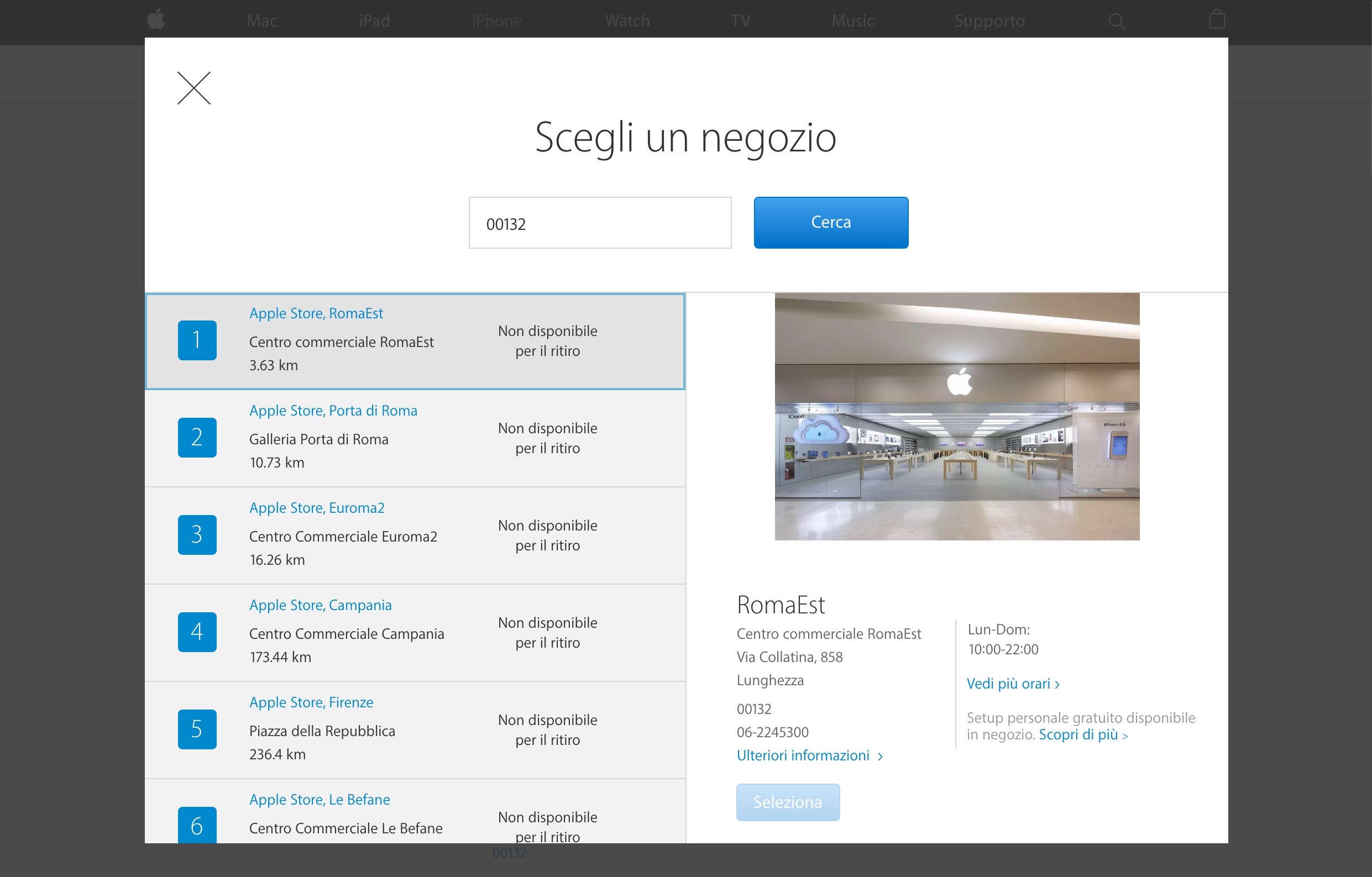Open the search magnifier icon
The image size is (1372, 877).
point(1116,21)
